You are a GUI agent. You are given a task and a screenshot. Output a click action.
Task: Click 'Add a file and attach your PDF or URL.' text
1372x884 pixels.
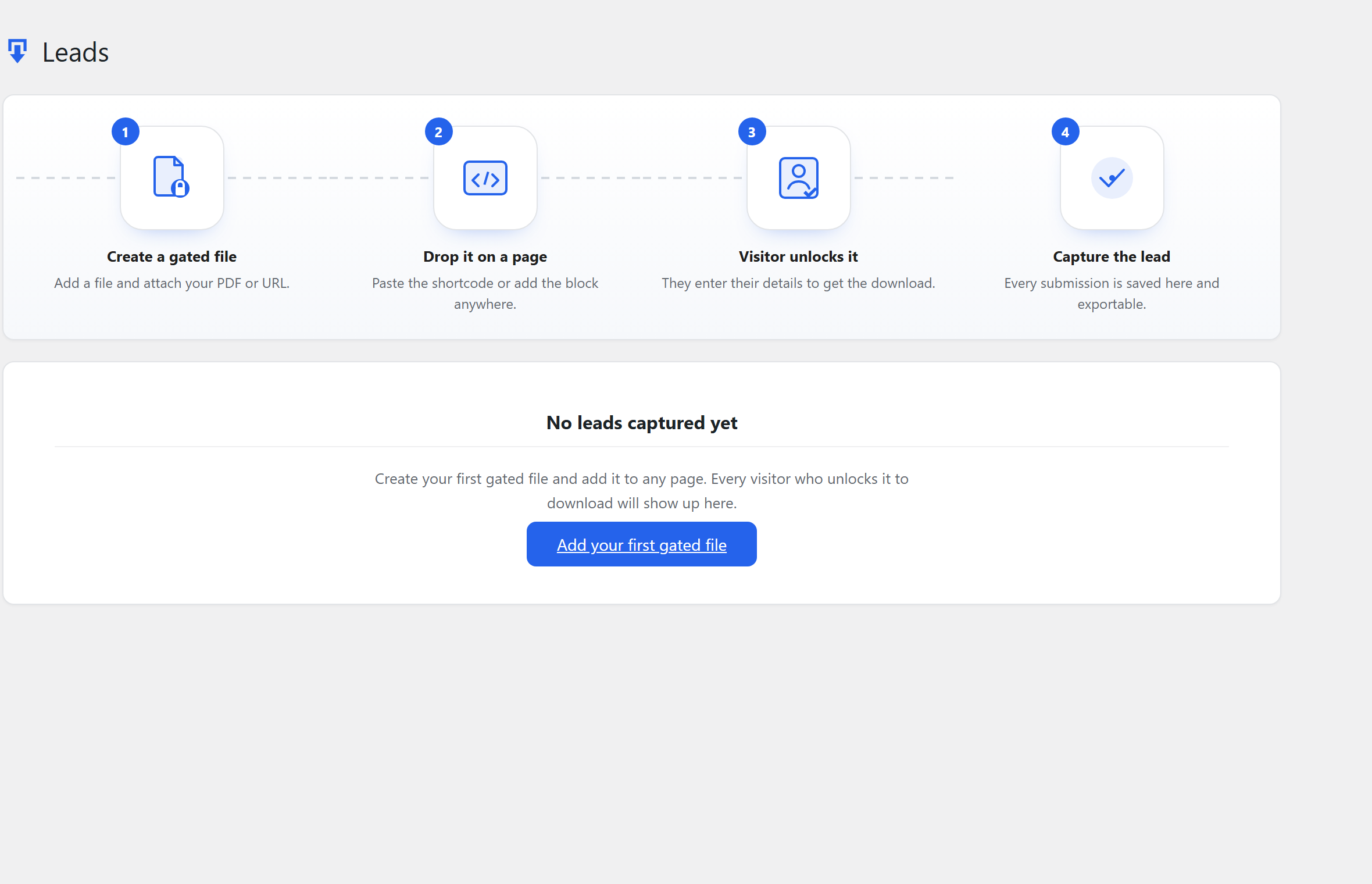[172, 283]
